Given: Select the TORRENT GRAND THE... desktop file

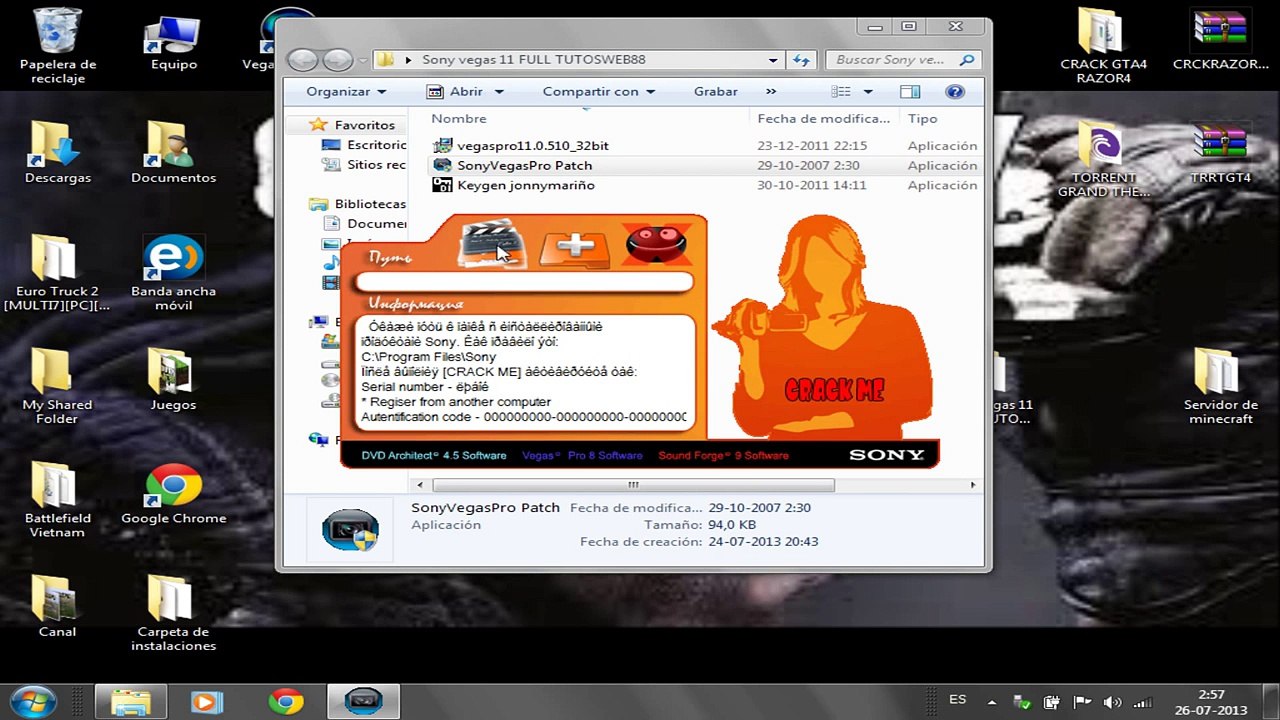Looking at the screenshot, I should click(1104, 159).
